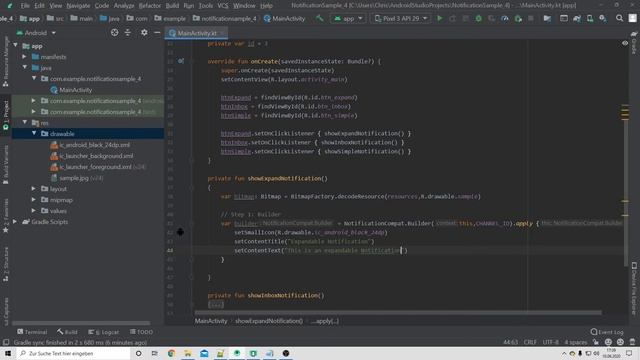The width and height of the screenshot is (640, 360).
Task: Open the TODO tool window button
Action: pos(141,332)
